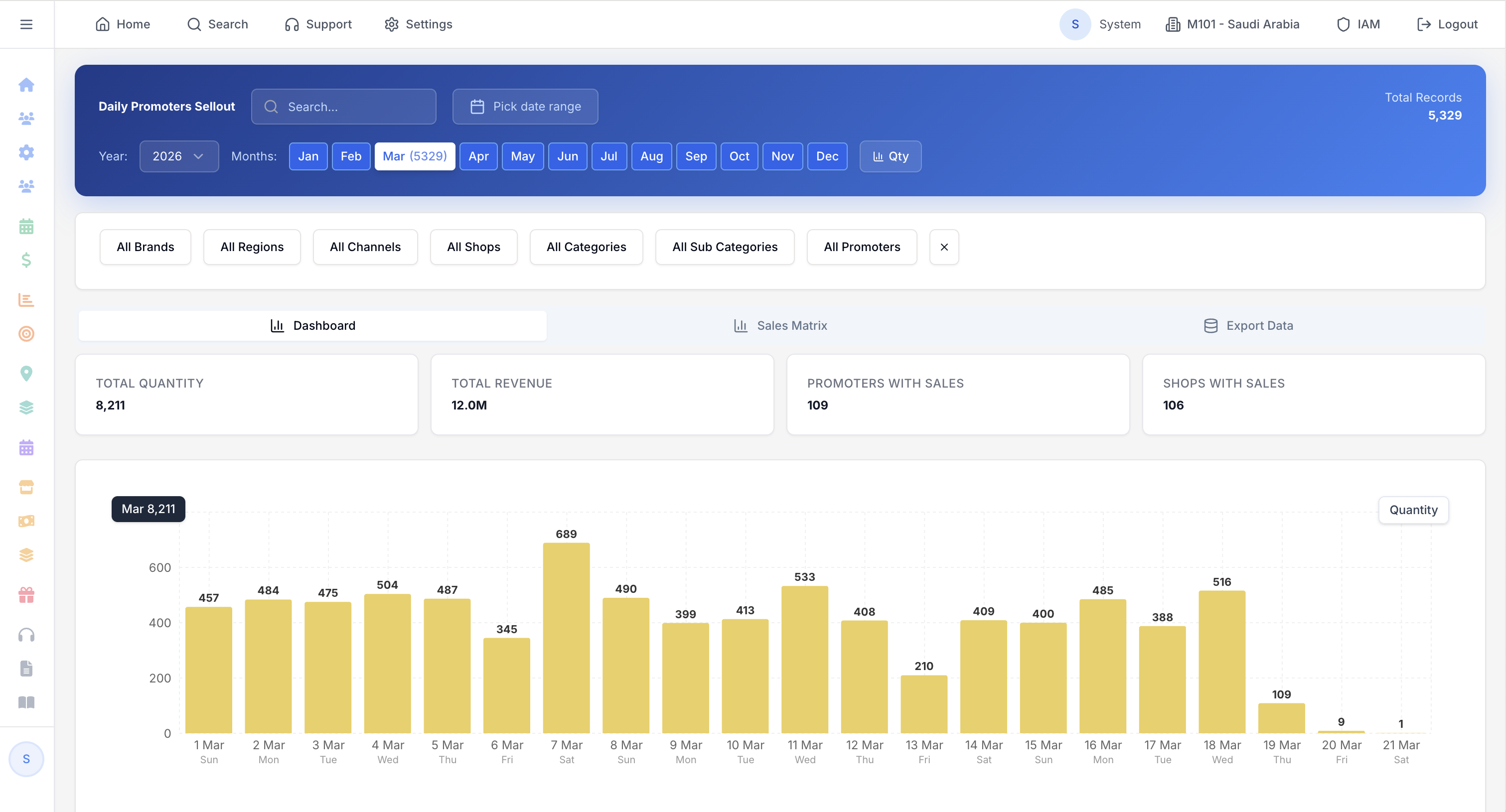Click the storefront sidebar icon
Viewport: 1506px width, 812px height.
click(26, 487)
